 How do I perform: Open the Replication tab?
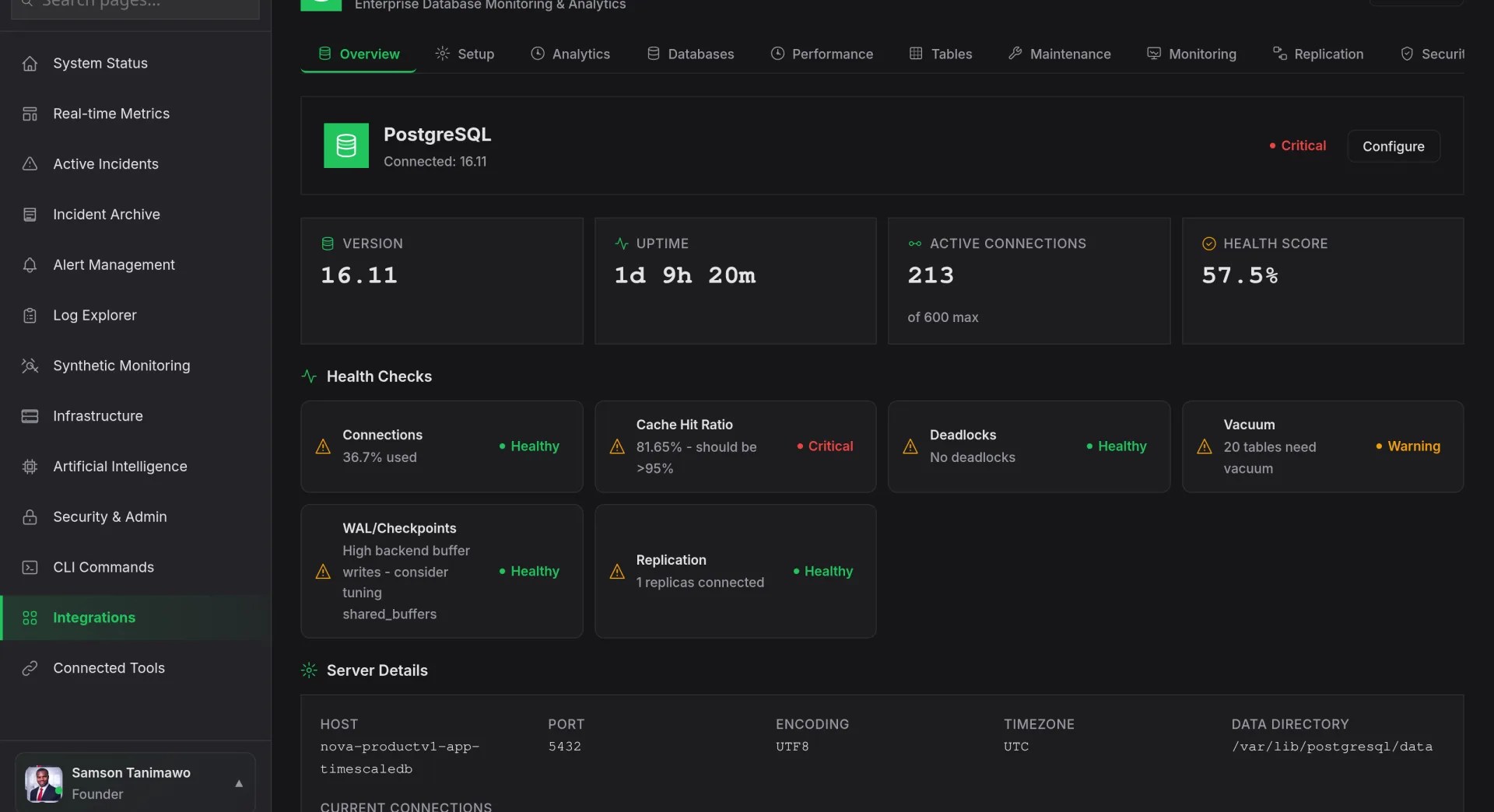point(1318,54)
